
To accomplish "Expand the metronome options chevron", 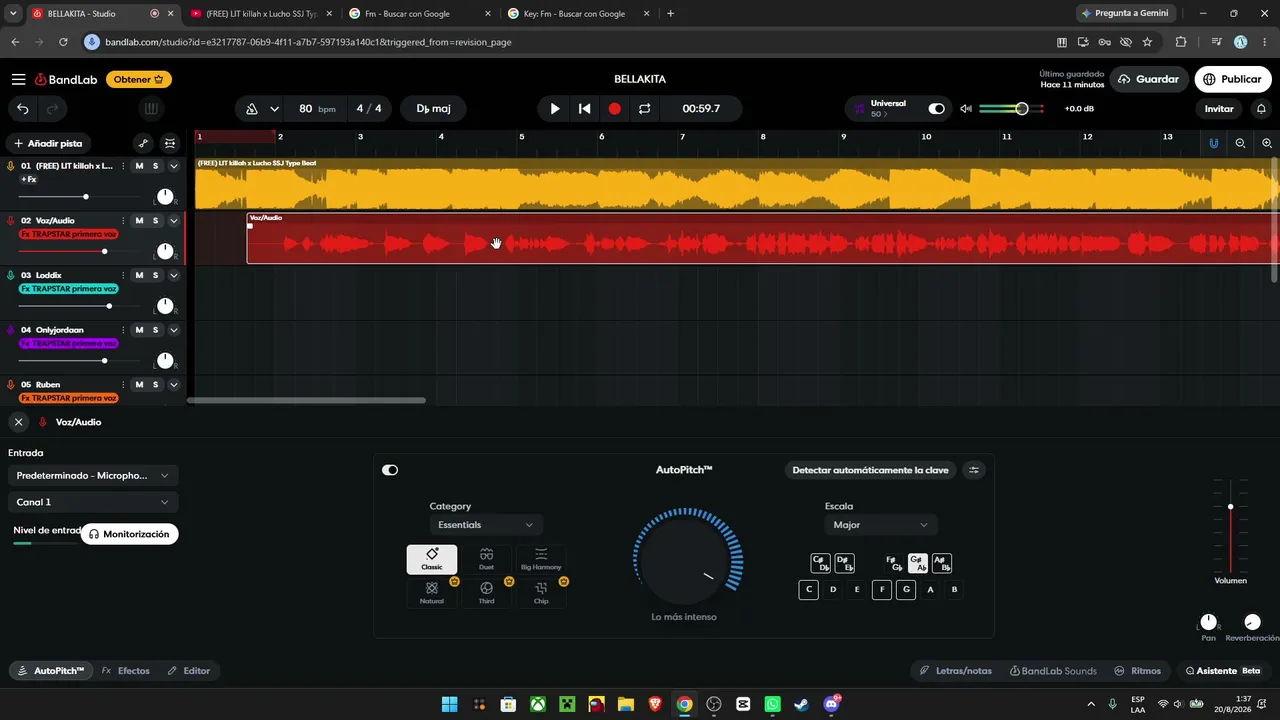I will pyautogui.click(x=274, y=109).
